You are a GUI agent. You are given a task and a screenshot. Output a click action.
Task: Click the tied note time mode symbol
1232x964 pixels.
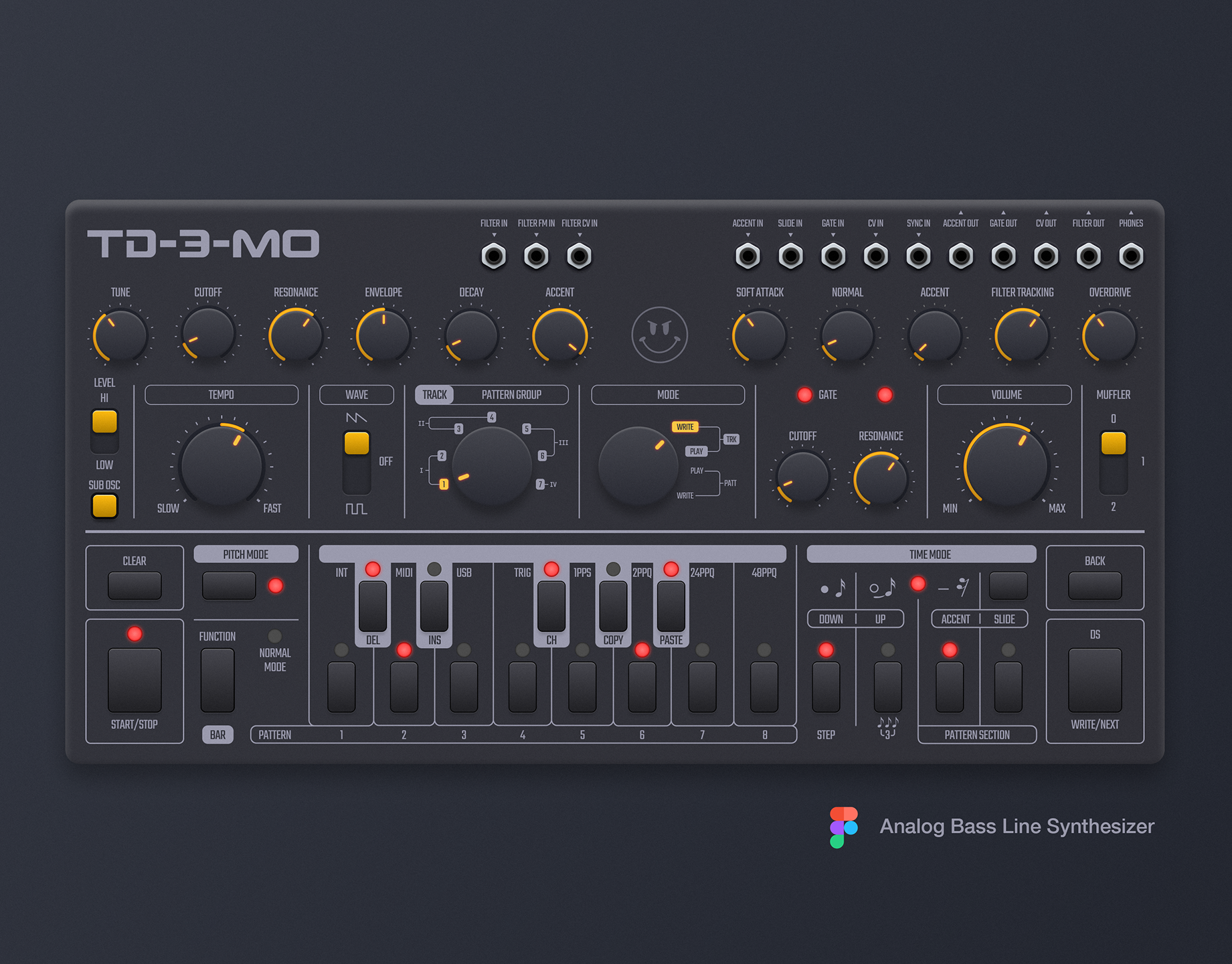click(x=883, y=588)
